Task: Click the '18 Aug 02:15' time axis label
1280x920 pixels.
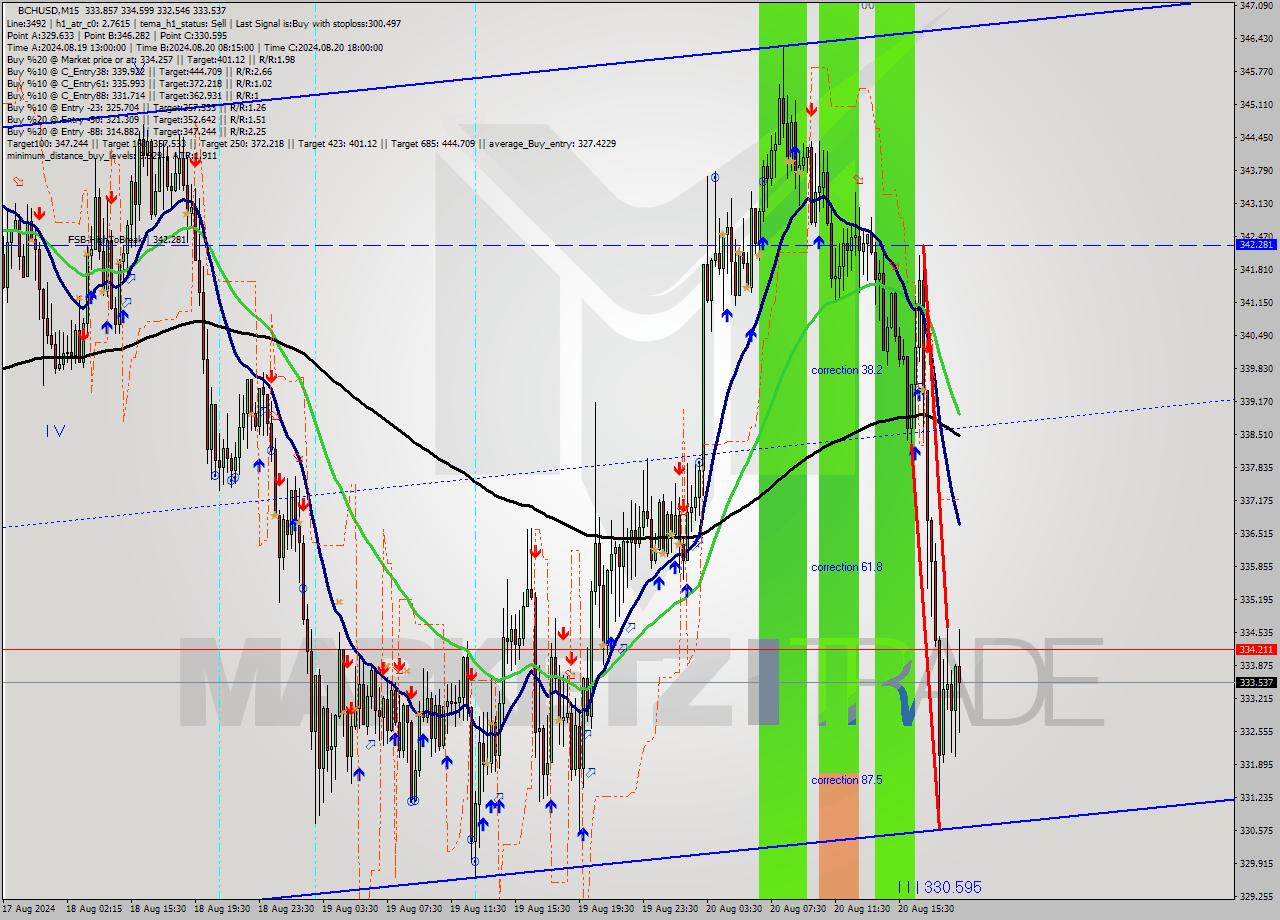Action: 93,909
